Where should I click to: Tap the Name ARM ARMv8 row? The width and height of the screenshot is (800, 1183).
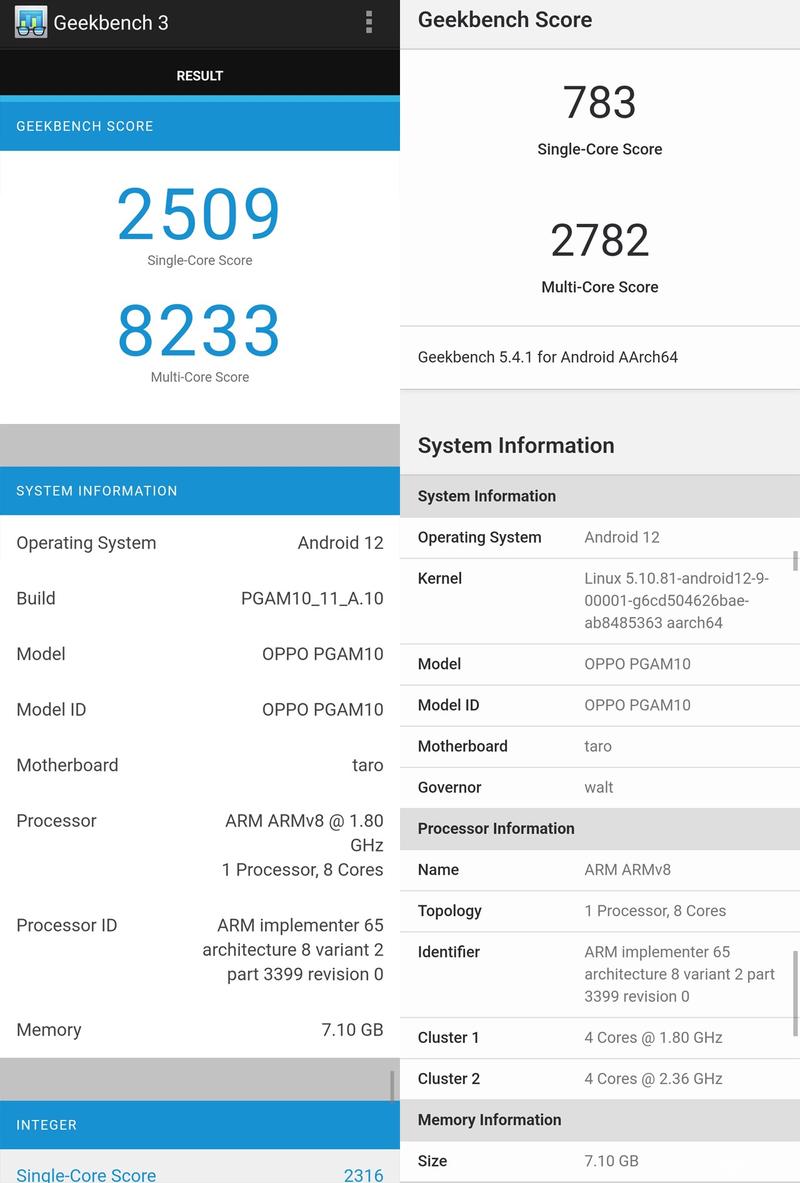point(600,870)
